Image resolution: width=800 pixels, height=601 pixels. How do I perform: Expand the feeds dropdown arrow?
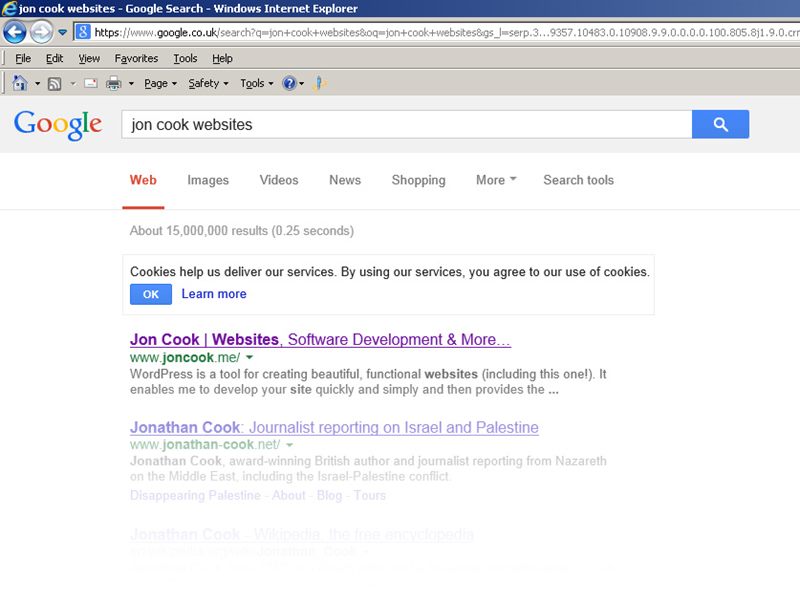pos(72,83)
